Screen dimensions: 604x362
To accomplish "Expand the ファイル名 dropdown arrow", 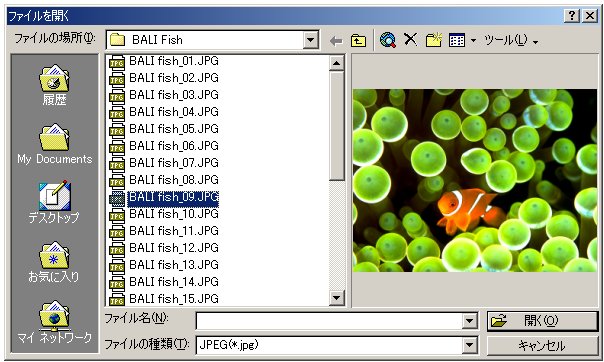I will coord(470,321).
